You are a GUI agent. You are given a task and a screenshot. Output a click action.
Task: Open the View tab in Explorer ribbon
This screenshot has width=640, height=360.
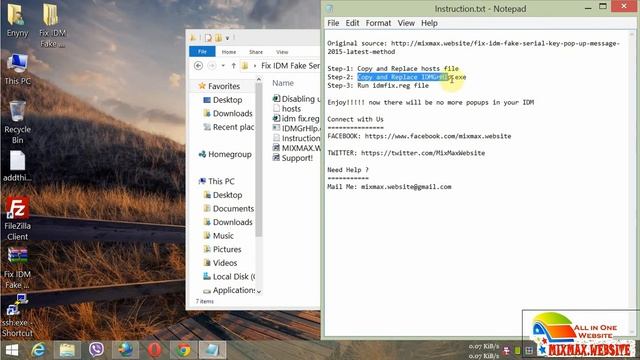282,52
